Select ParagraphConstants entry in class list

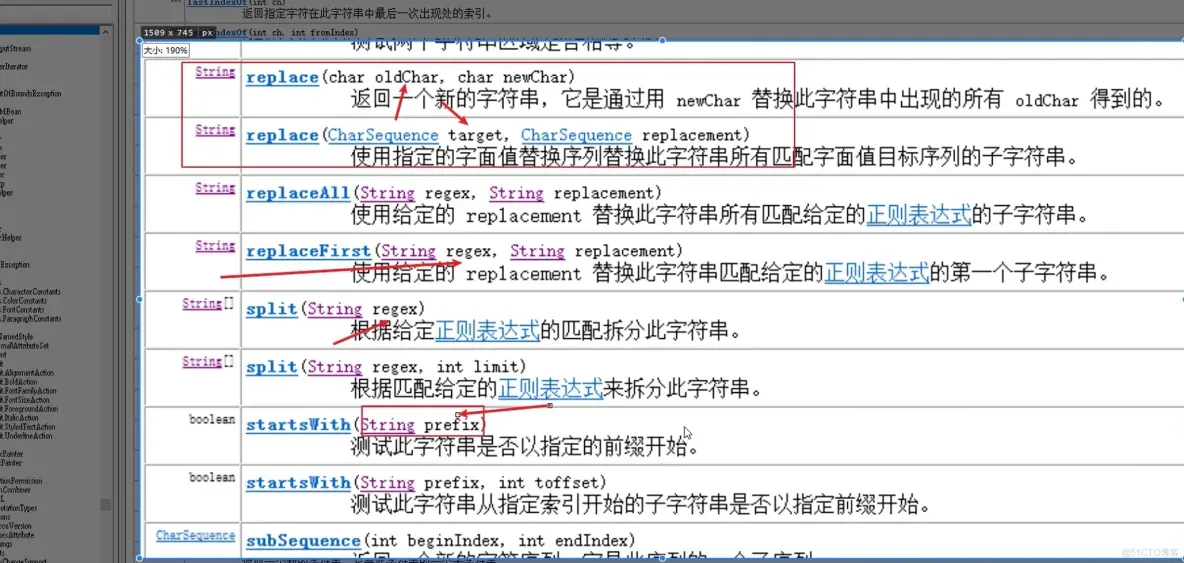[x=31, y=319]
